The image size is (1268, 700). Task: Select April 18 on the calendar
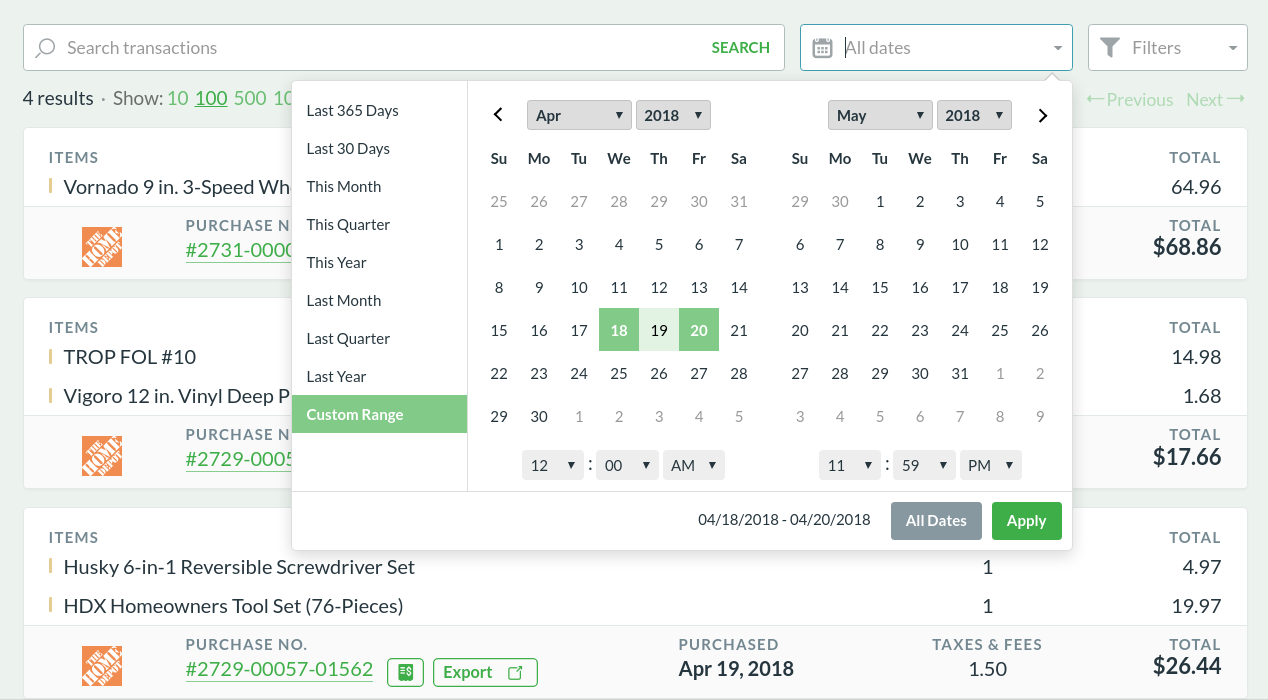(618, 330)
